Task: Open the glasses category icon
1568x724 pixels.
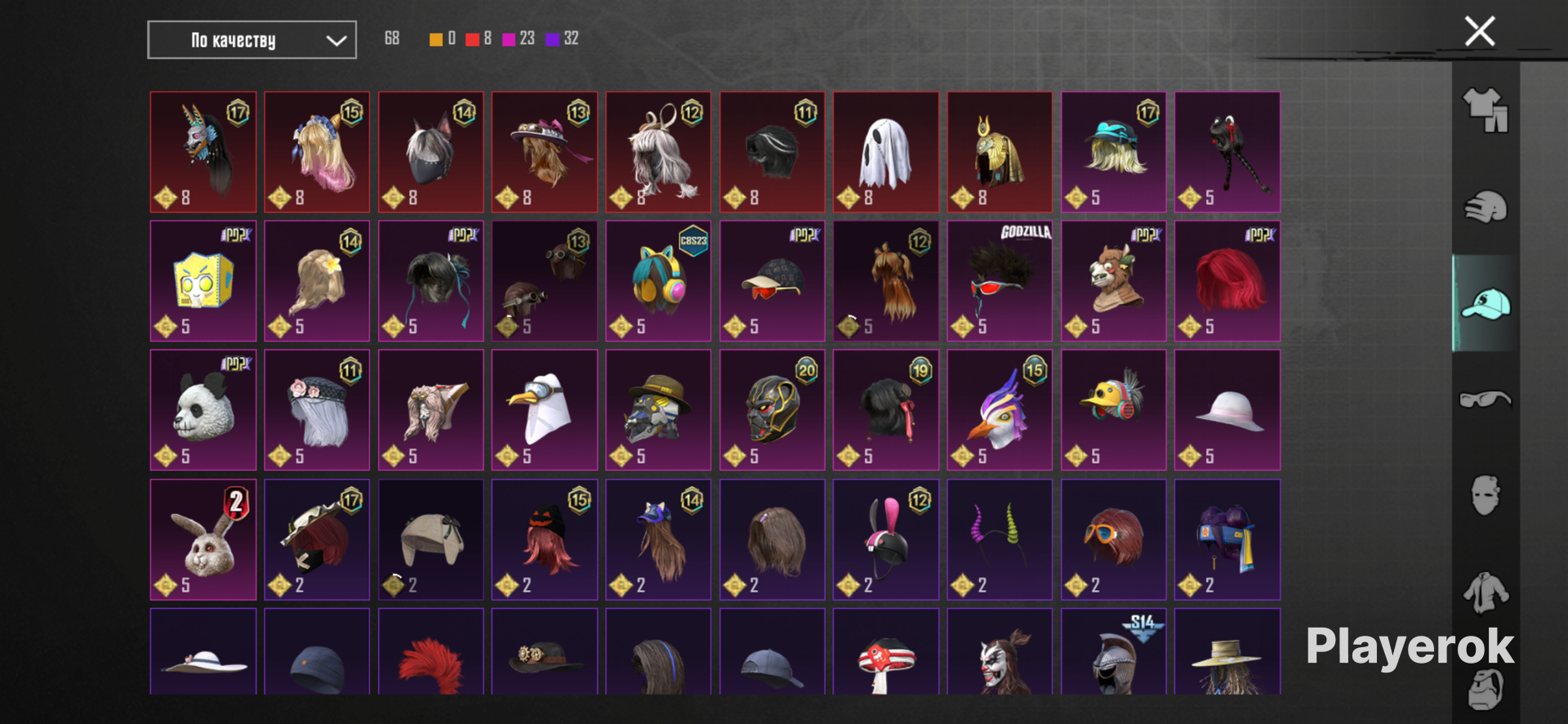Action: pos(1486,399)
